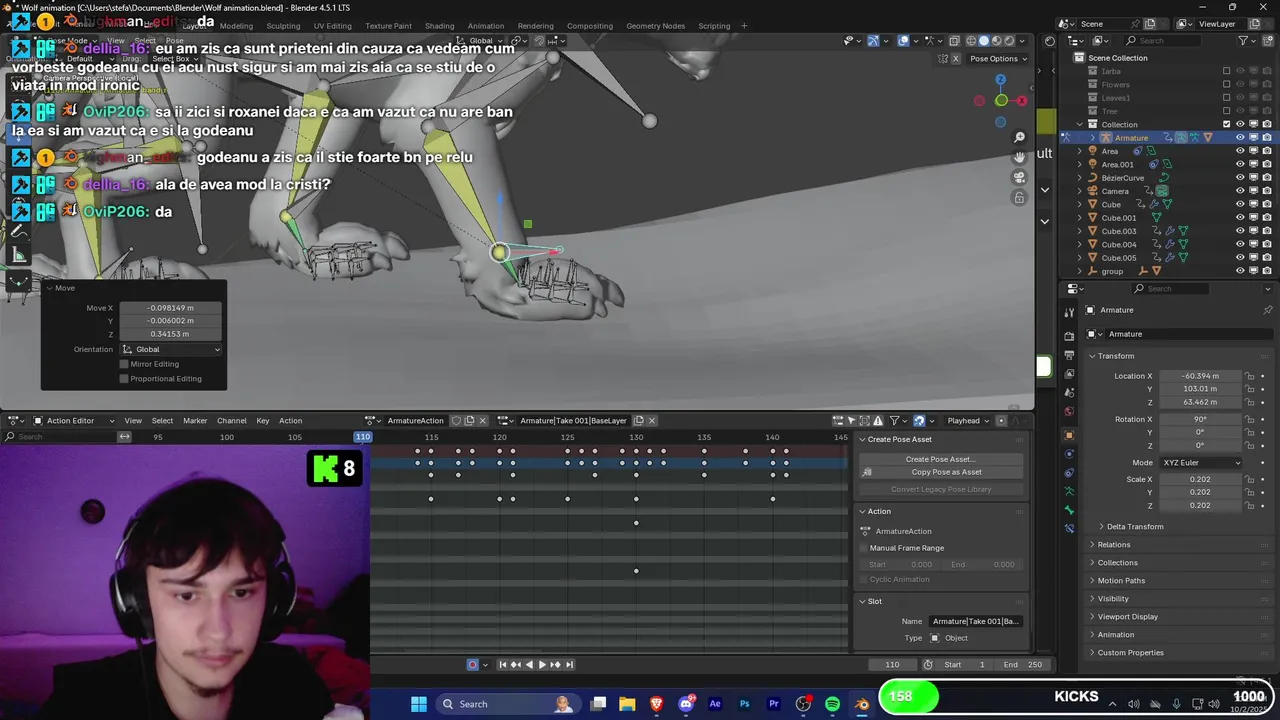Switch to Scripting workspace tab
This screenshot has width=1280, height=720.
714,26
